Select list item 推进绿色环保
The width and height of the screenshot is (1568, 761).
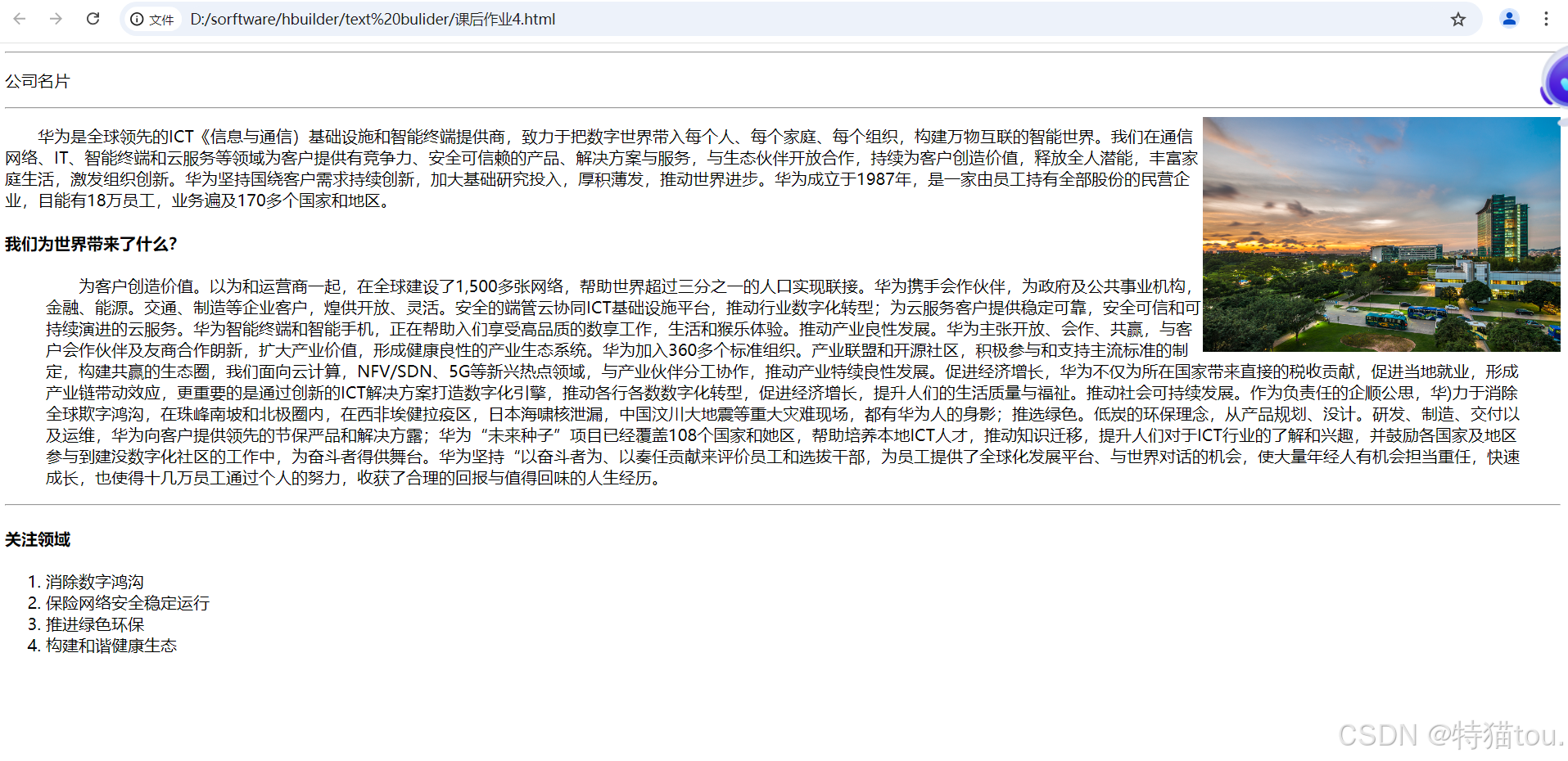[95, 624]
